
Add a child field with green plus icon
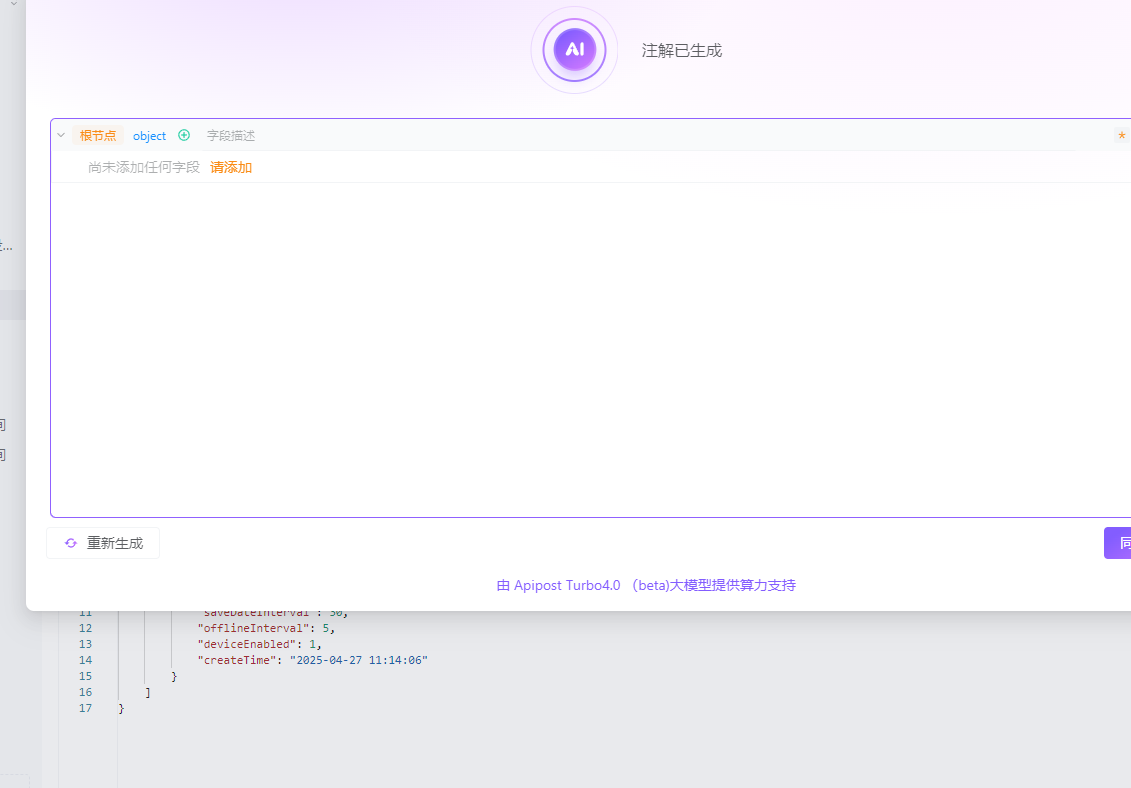click(x=184, y=135)
